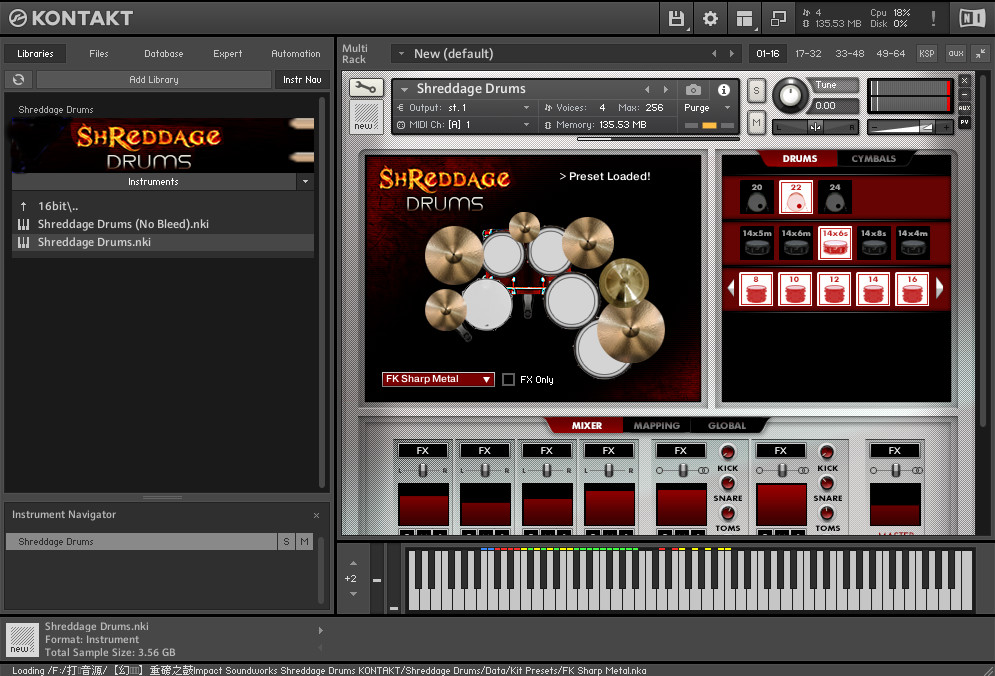Select rack page 17-32
Screen dimensions: 995x676
pyautogui.click(x=808, y=53)
